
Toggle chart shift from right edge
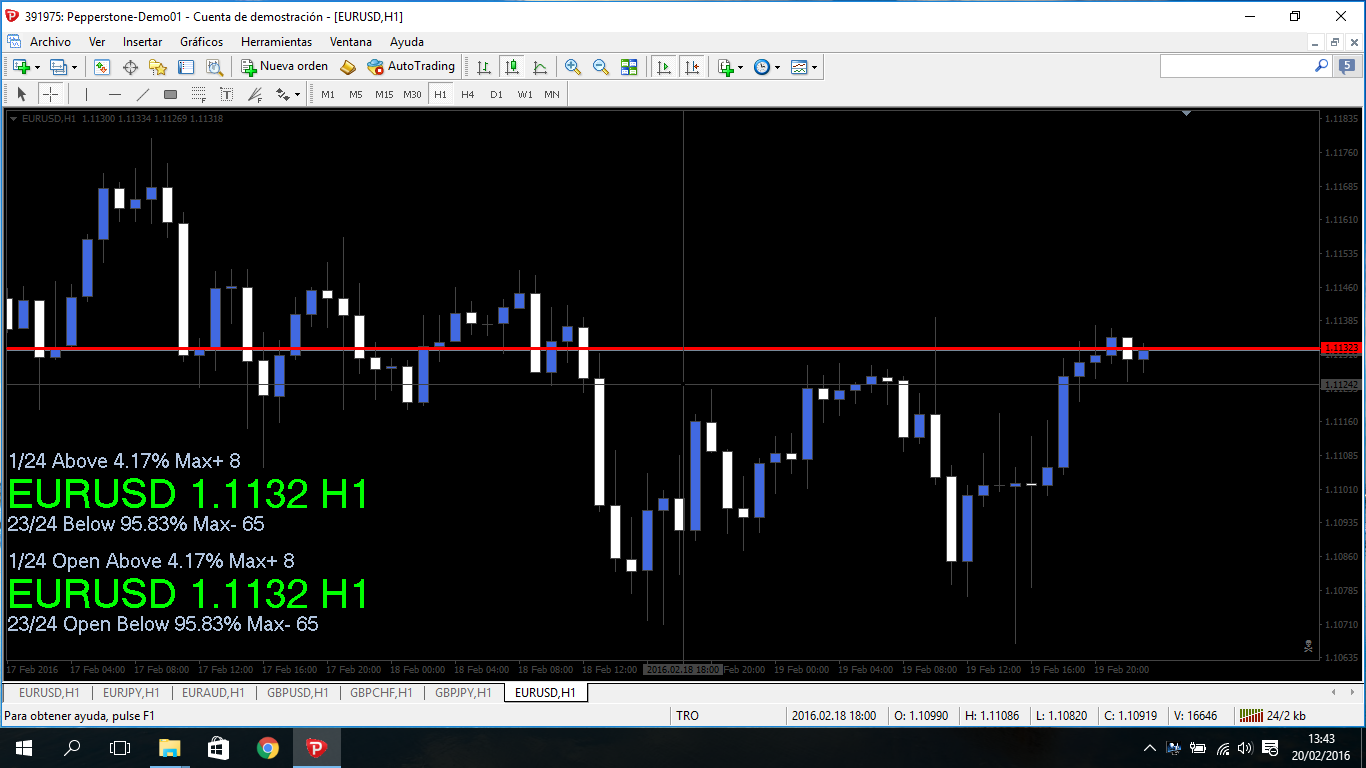(x=691, y=67)
